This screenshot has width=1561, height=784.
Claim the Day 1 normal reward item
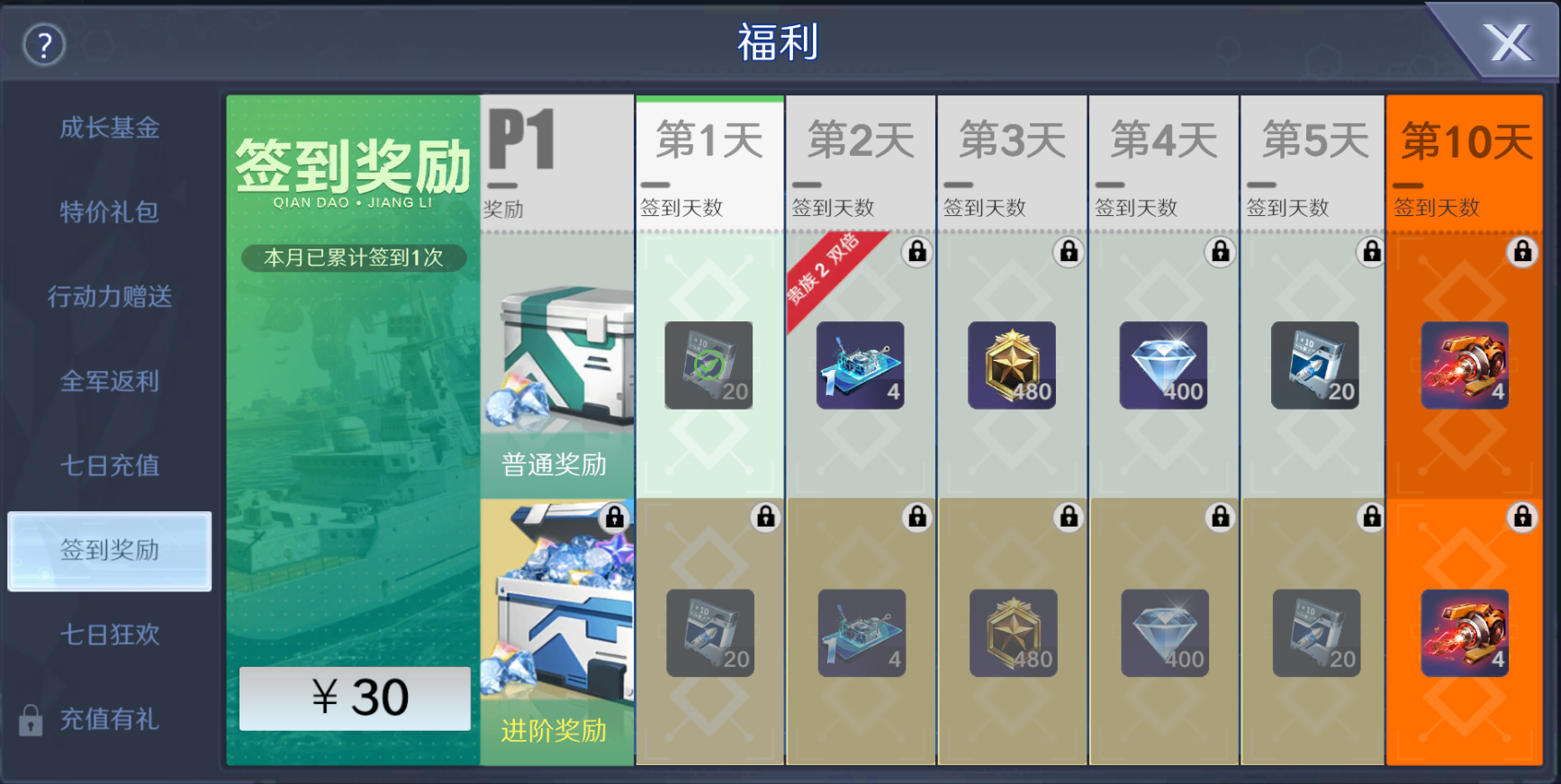click(x=708, y=365)
